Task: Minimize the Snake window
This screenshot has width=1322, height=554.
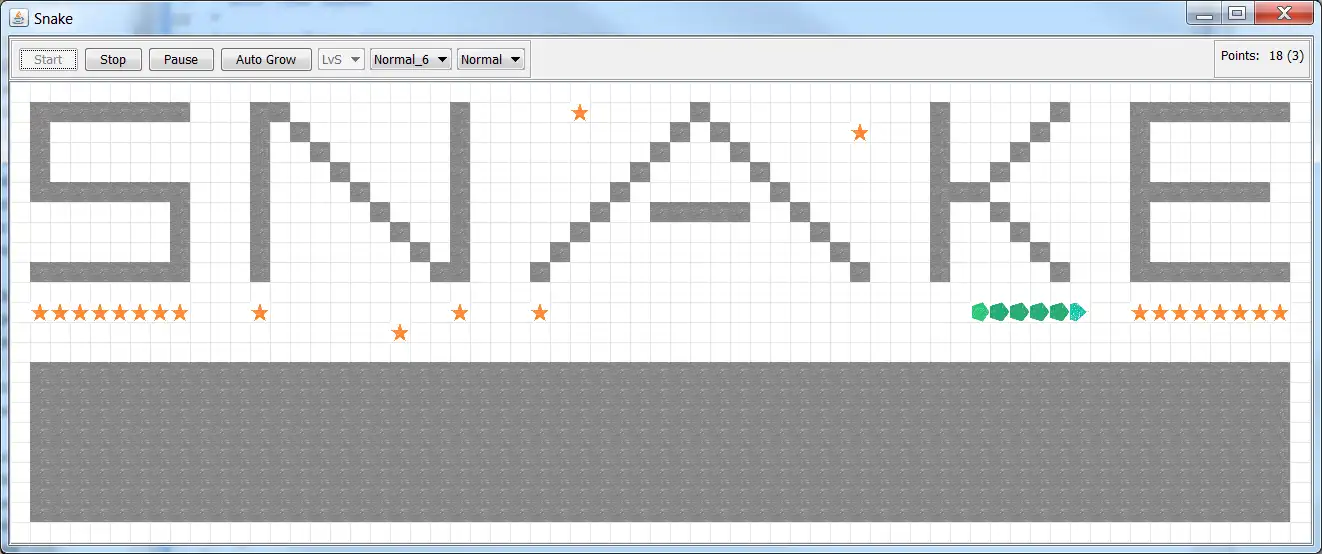Action: coord(1205,14)
